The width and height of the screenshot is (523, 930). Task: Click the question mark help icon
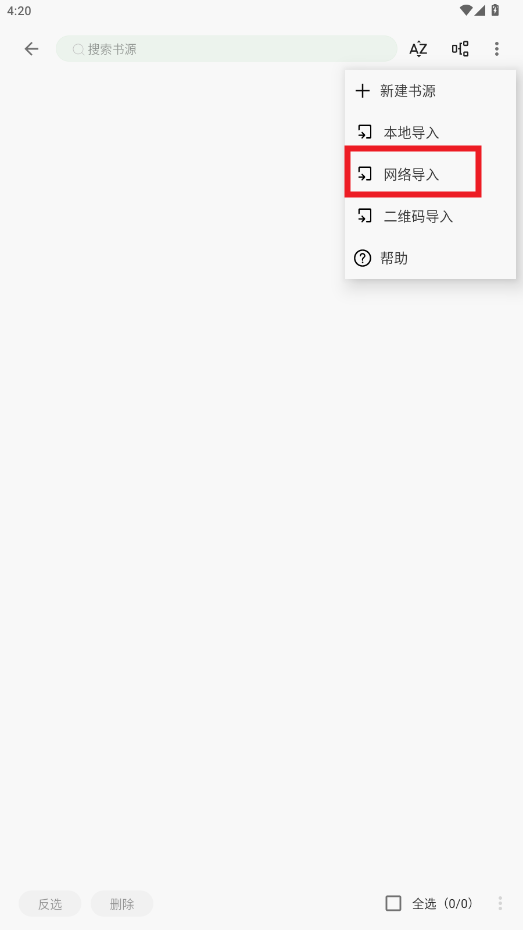[x=362, y=258]
